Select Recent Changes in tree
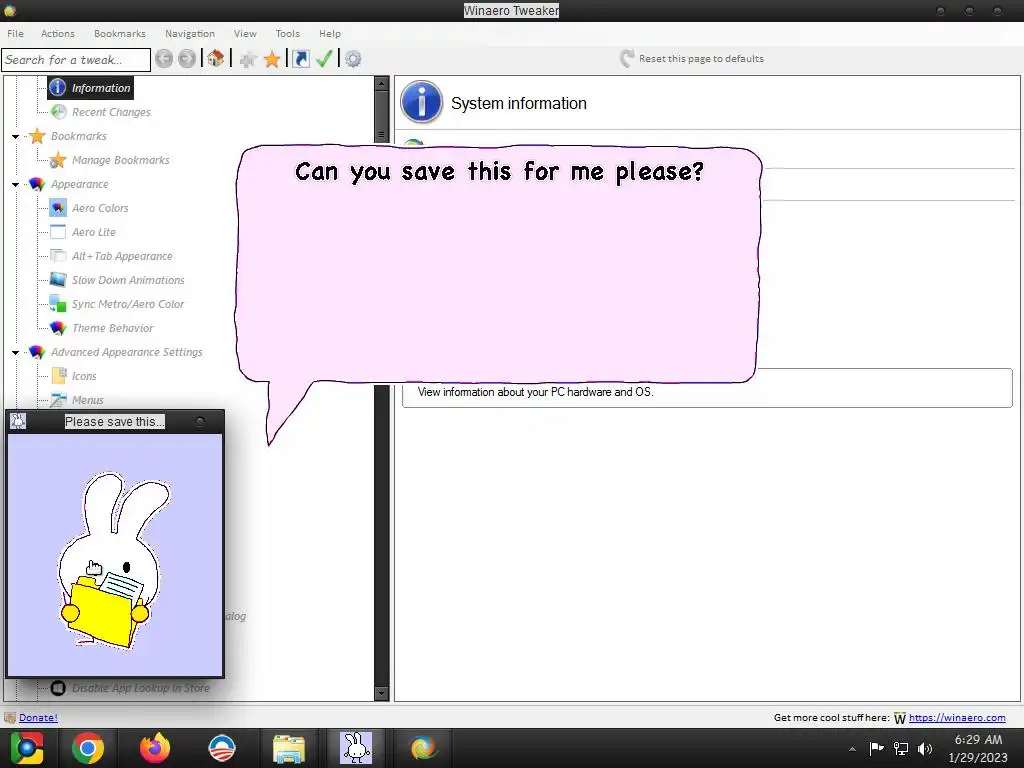Screen dimensions: 1024x768 (111, 112)
